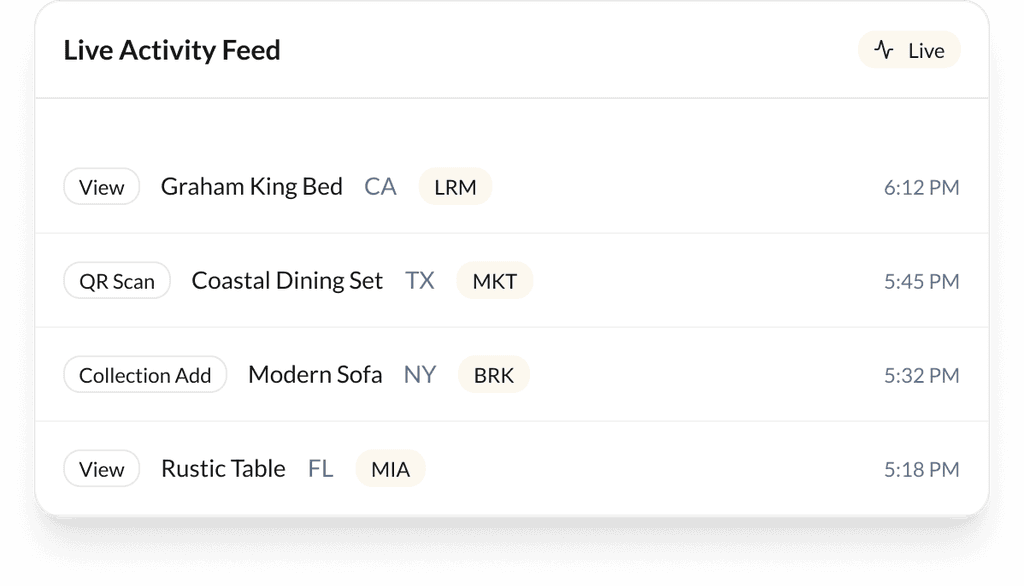Open the Rustic Table entry
The height and width of the screenshot is (586, 1024).
click(223, 469)
